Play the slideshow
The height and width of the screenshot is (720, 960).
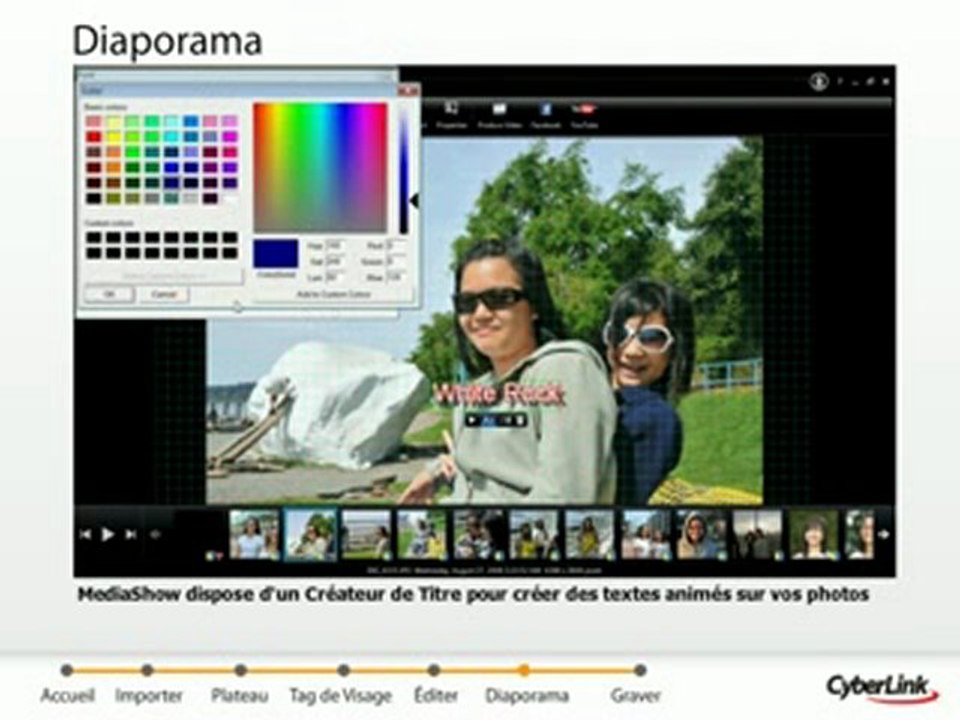pyautogui.click(x=108, y=534)
